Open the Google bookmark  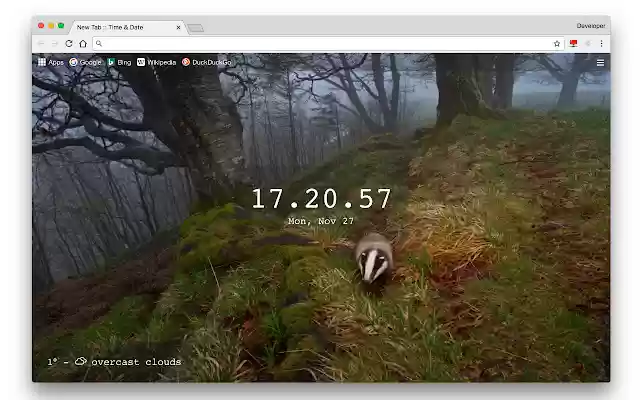[x=85, y=62]
